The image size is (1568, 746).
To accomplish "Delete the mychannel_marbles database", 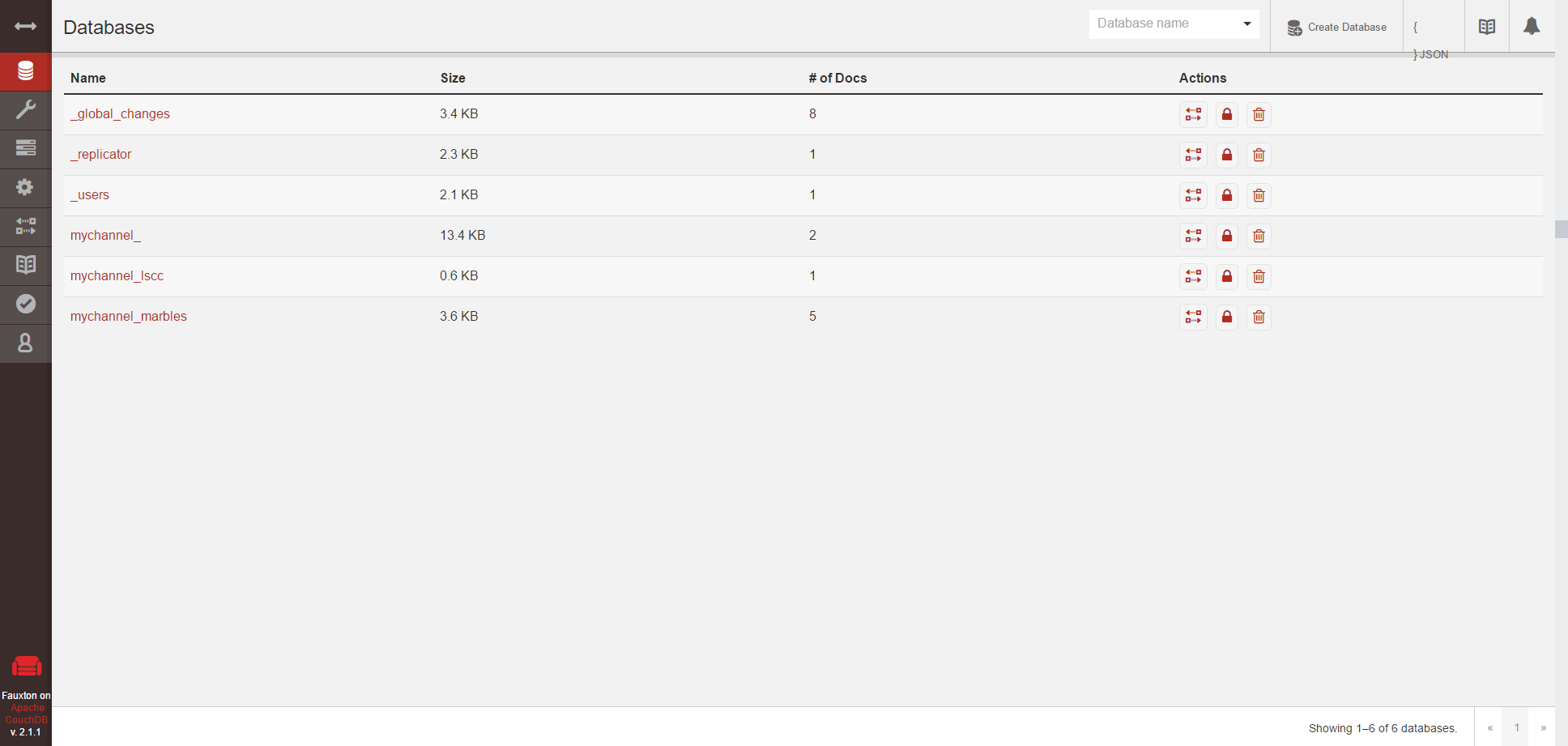I will [1259, 317].
